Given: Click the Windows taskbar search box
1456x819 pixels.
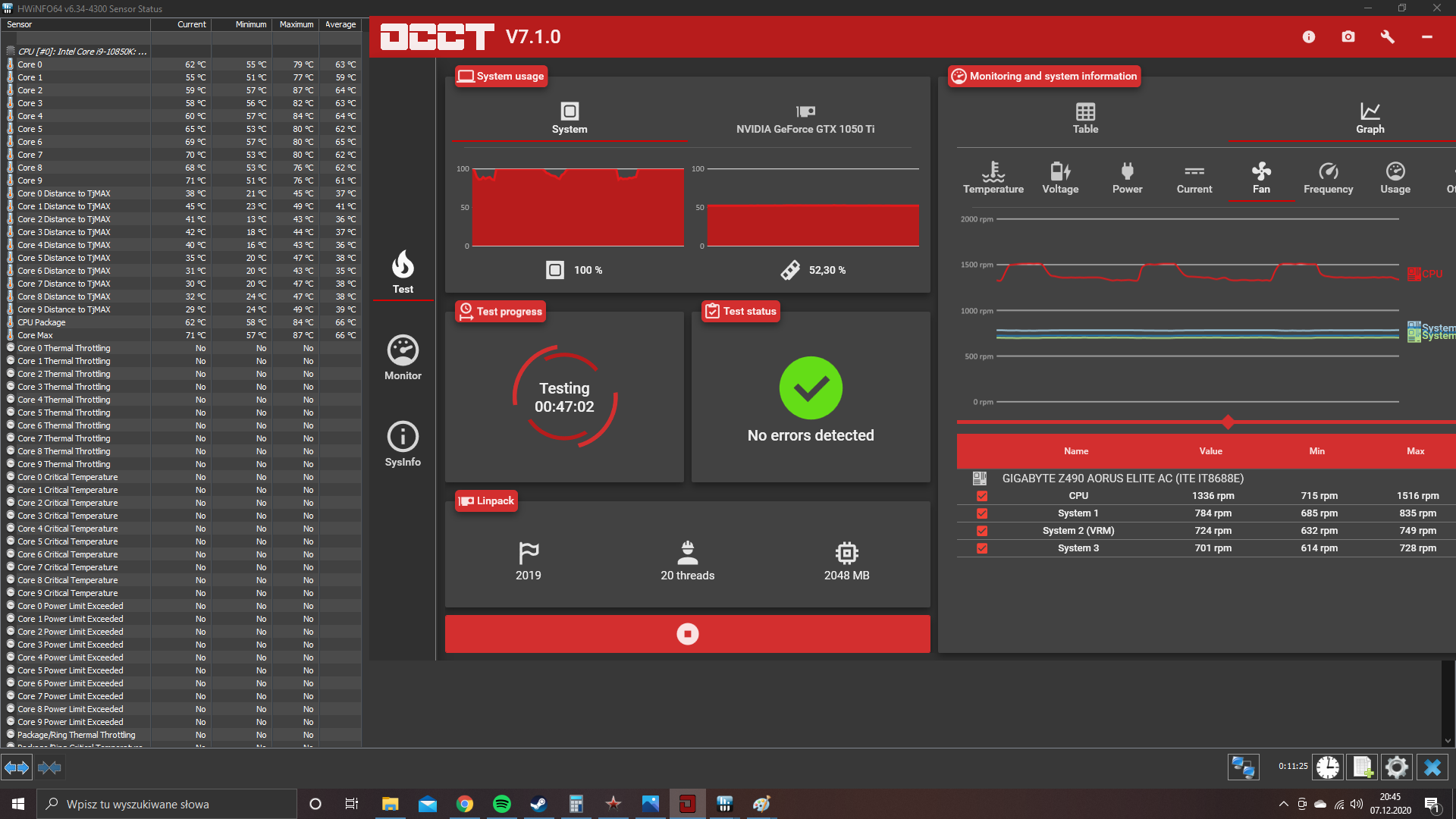Looking at the screenshot, I should (167, 804).
